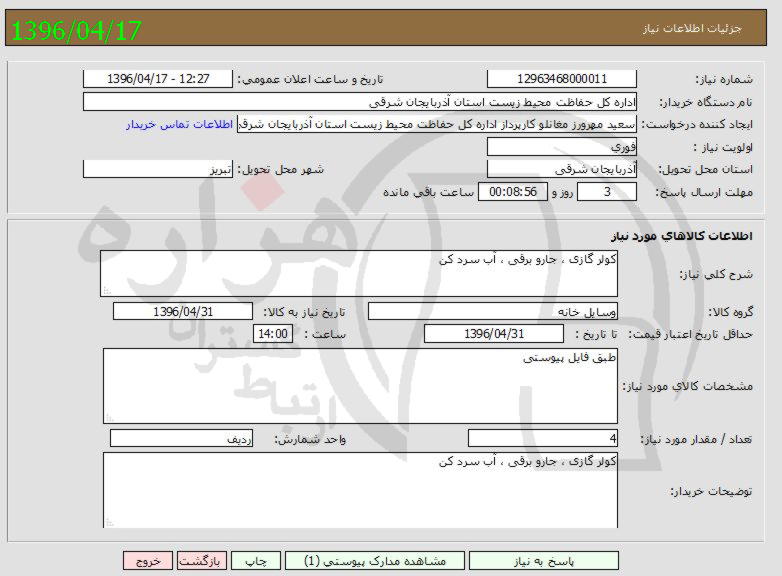782x576 pixels.
Task: Click the نام دستگاه خریدار field
Action: pyautogui.click(x=360, y=102)
